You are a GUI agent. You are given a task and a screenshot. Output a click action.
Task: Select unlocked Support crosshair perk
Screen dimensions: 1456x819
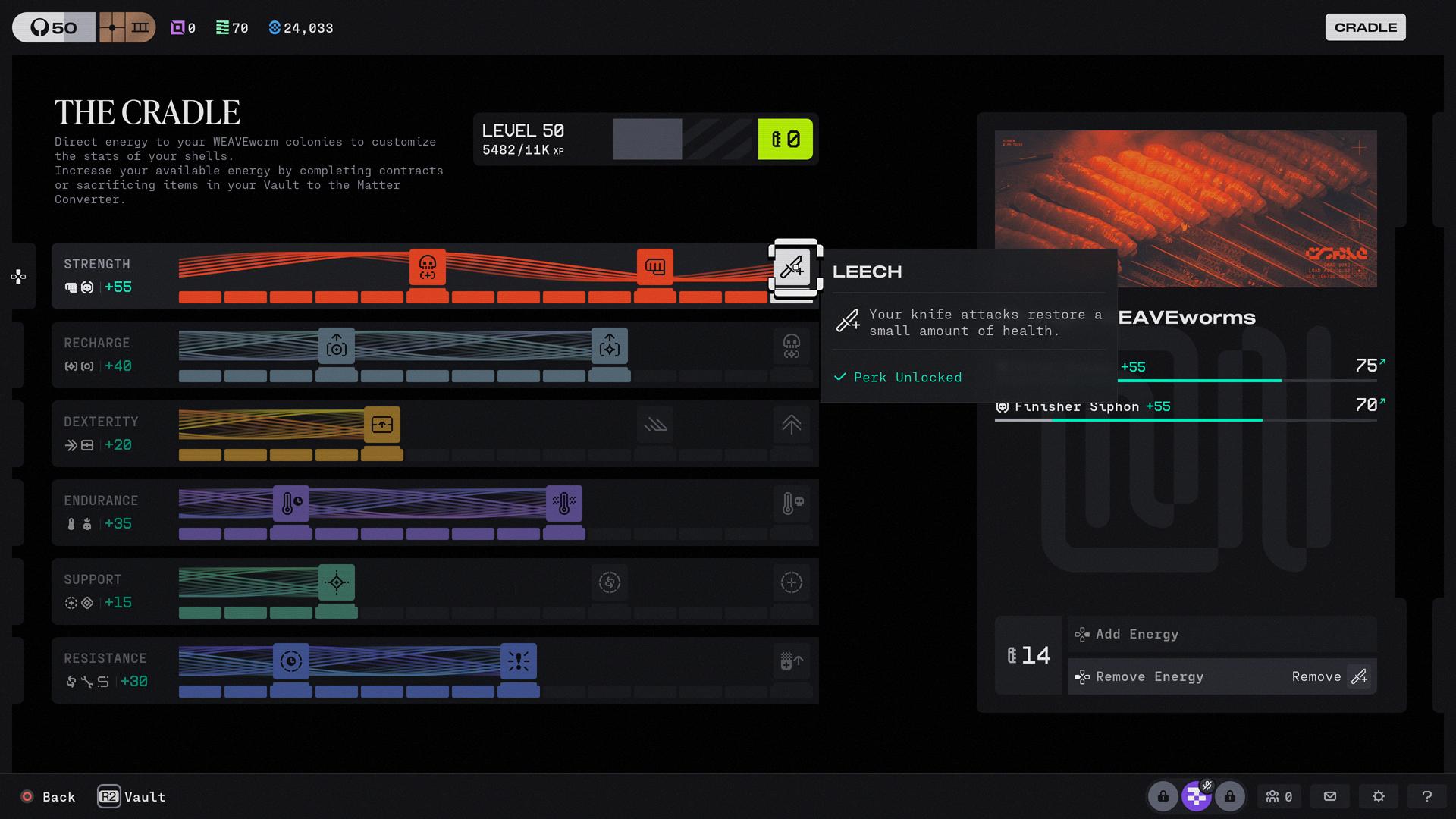(337, 582)
